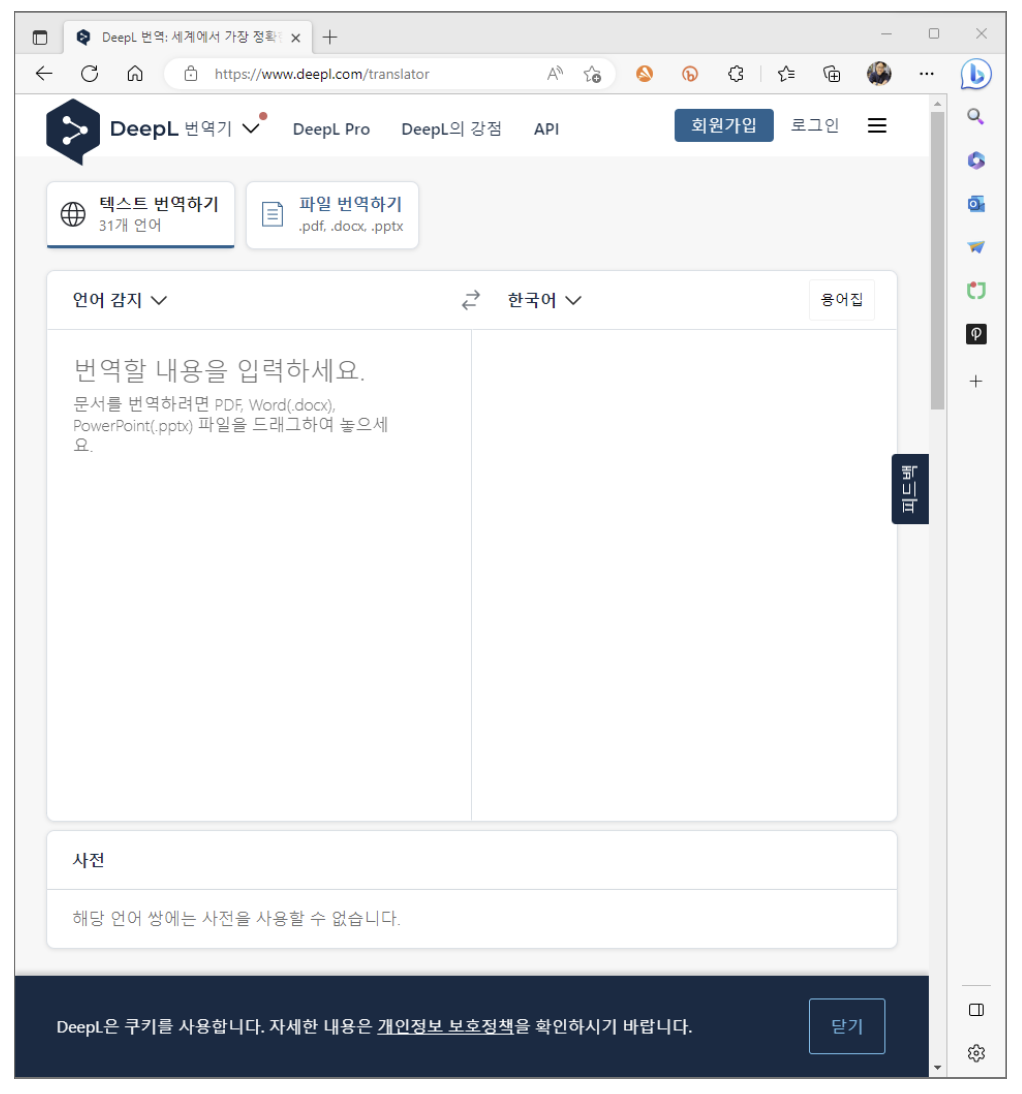
Task: Click the source text input area
Action: 259,574
